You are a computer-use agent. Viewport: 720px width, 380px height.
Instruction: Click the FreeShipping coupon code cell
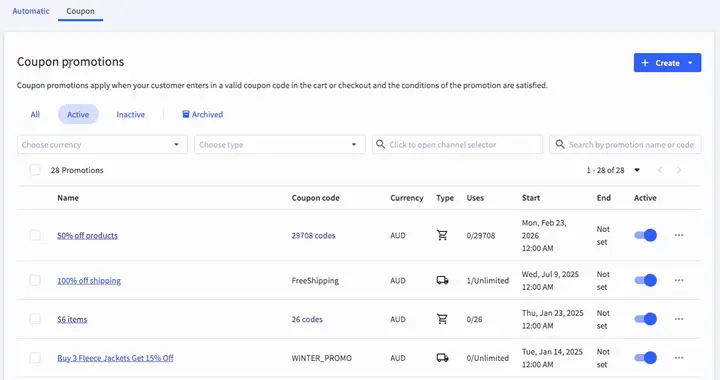[x=315, y=280]
